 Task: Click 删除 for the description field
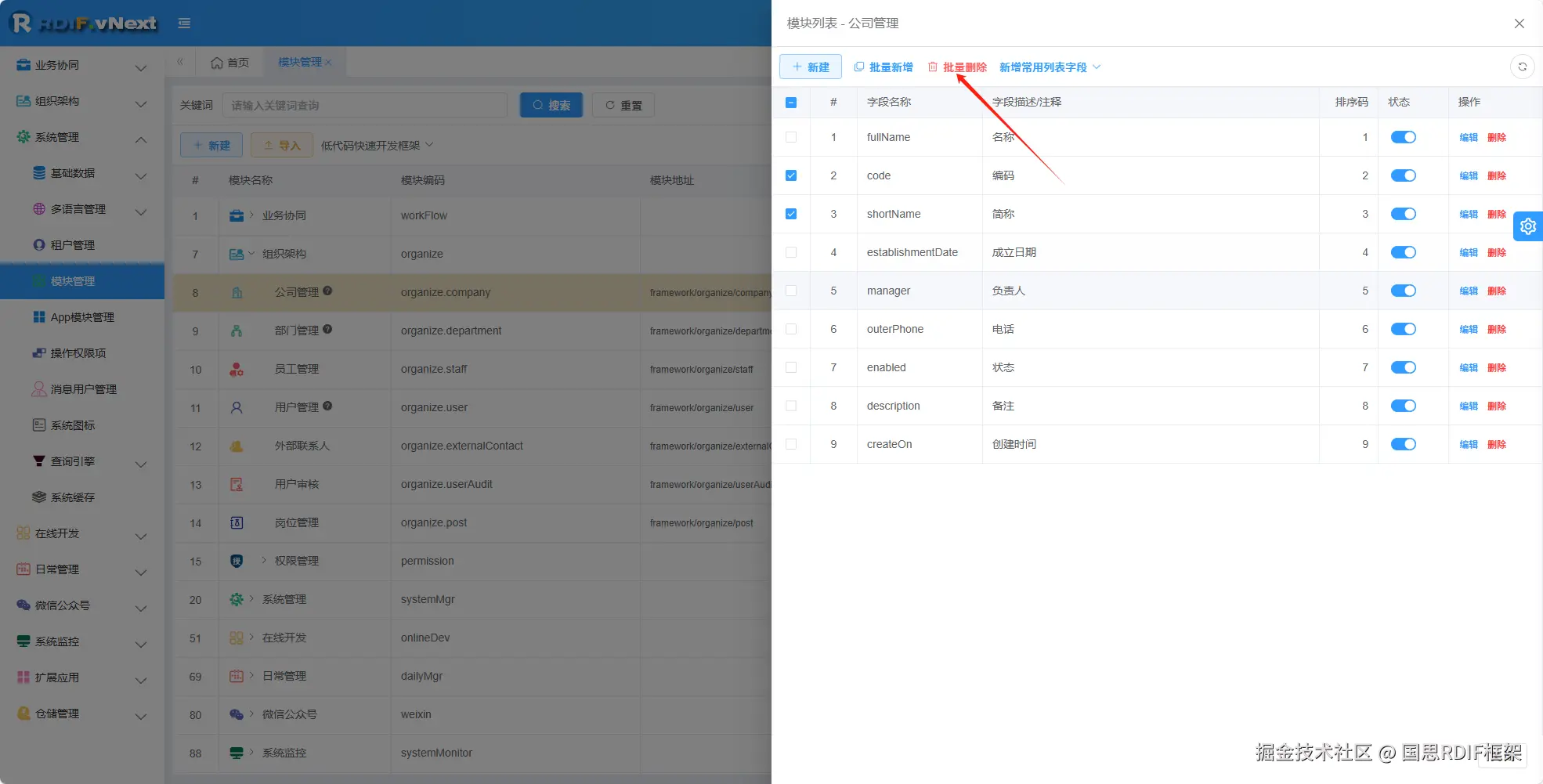tap(1497, 406)
